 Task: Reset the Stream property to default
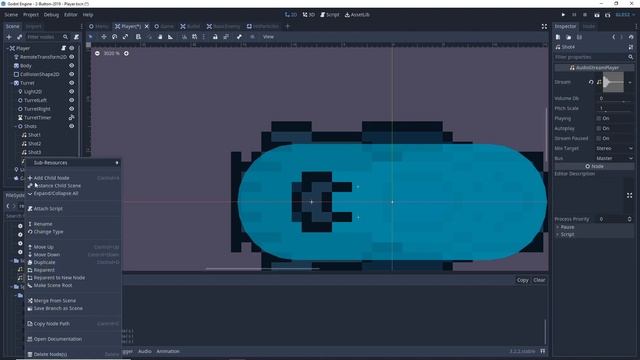click(591, 82)
